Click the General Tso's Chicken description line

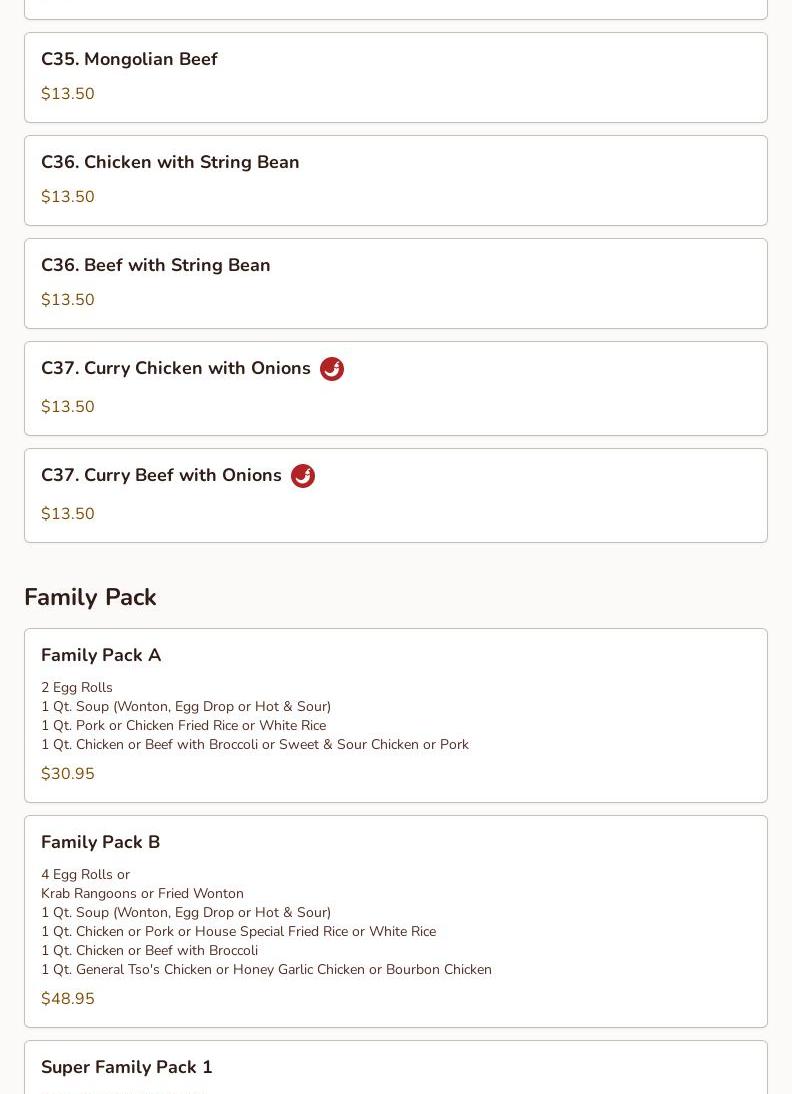click(266, 970)
